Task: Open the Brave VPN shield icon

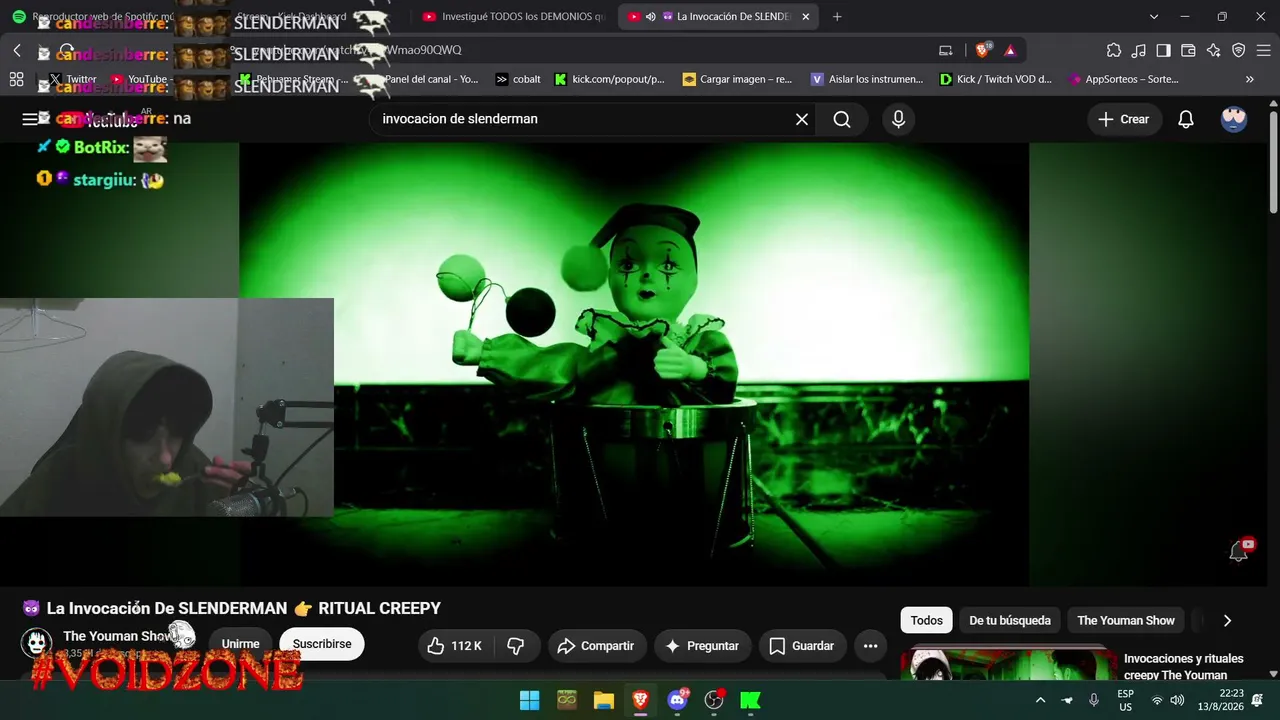Action: pos(1239,50)
